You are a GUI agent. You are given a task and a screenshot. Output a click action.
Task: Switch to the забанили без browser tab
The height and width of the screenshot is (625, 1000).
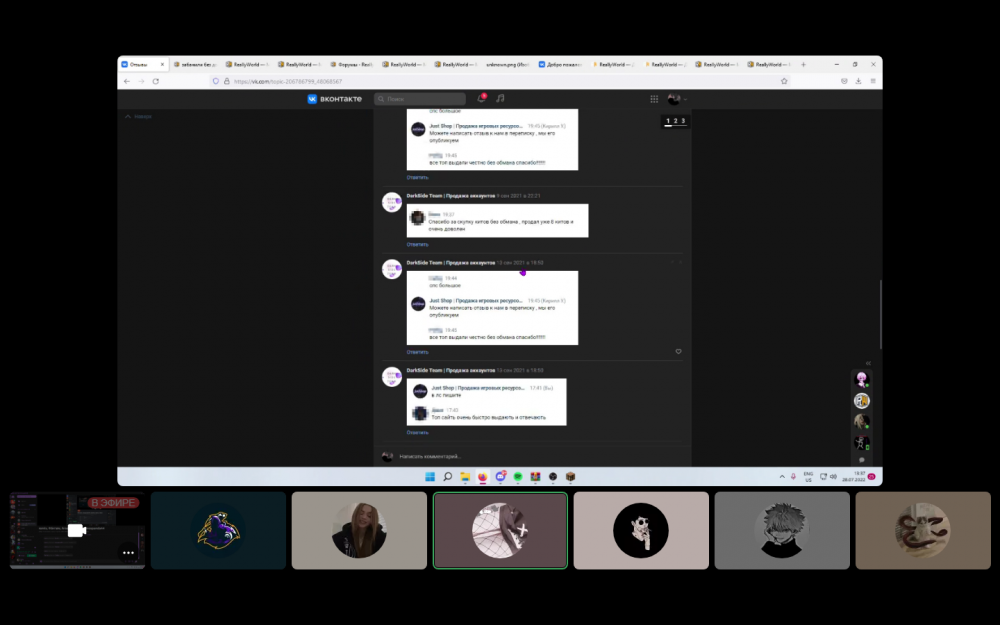[195, 64]
